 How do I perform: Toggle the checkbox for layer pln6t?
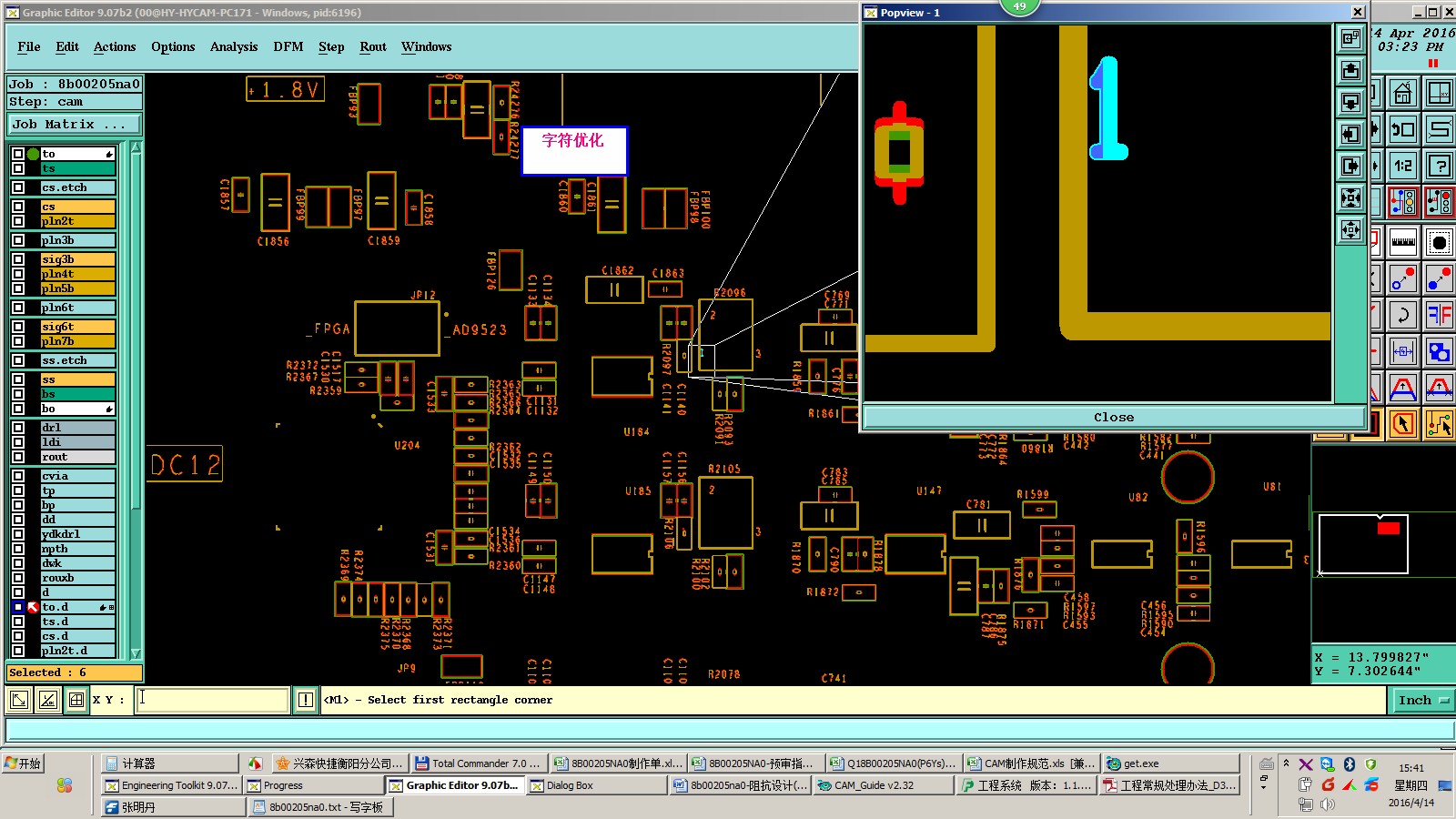point(18,308)
